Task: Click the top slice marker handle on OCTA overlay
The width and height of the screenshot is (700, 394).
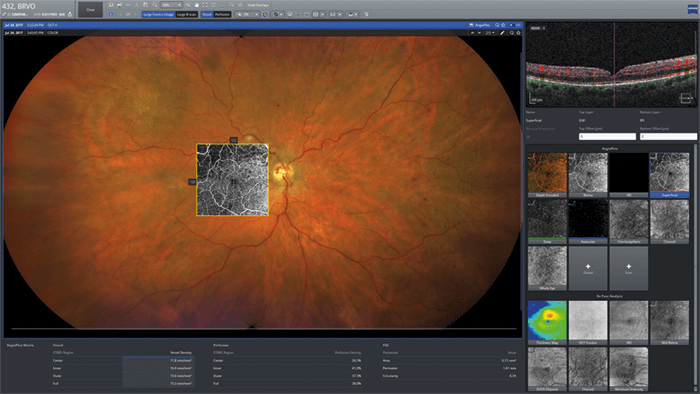Action: [x=233, y=140]
